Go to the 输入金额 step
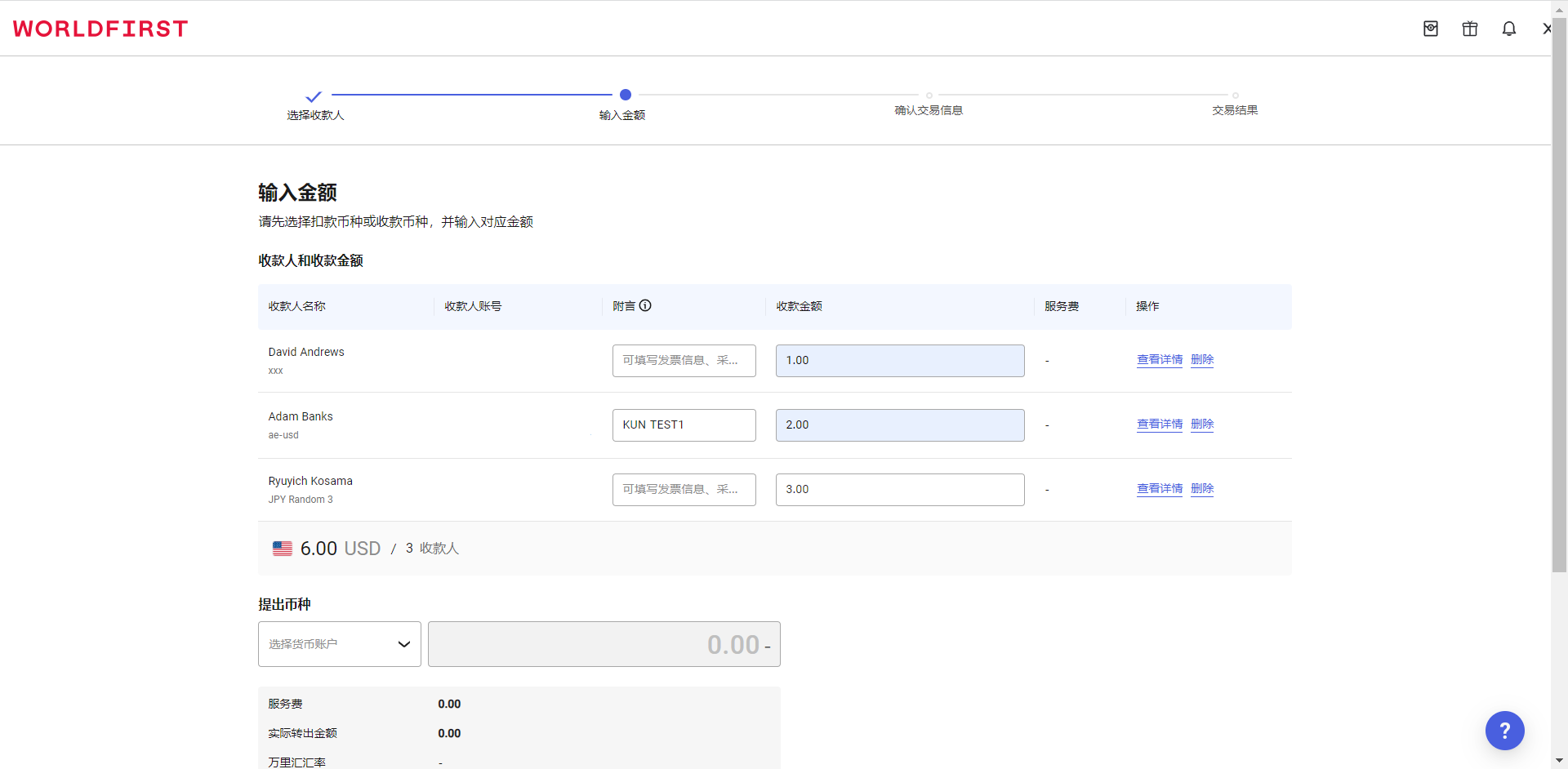 625,96
